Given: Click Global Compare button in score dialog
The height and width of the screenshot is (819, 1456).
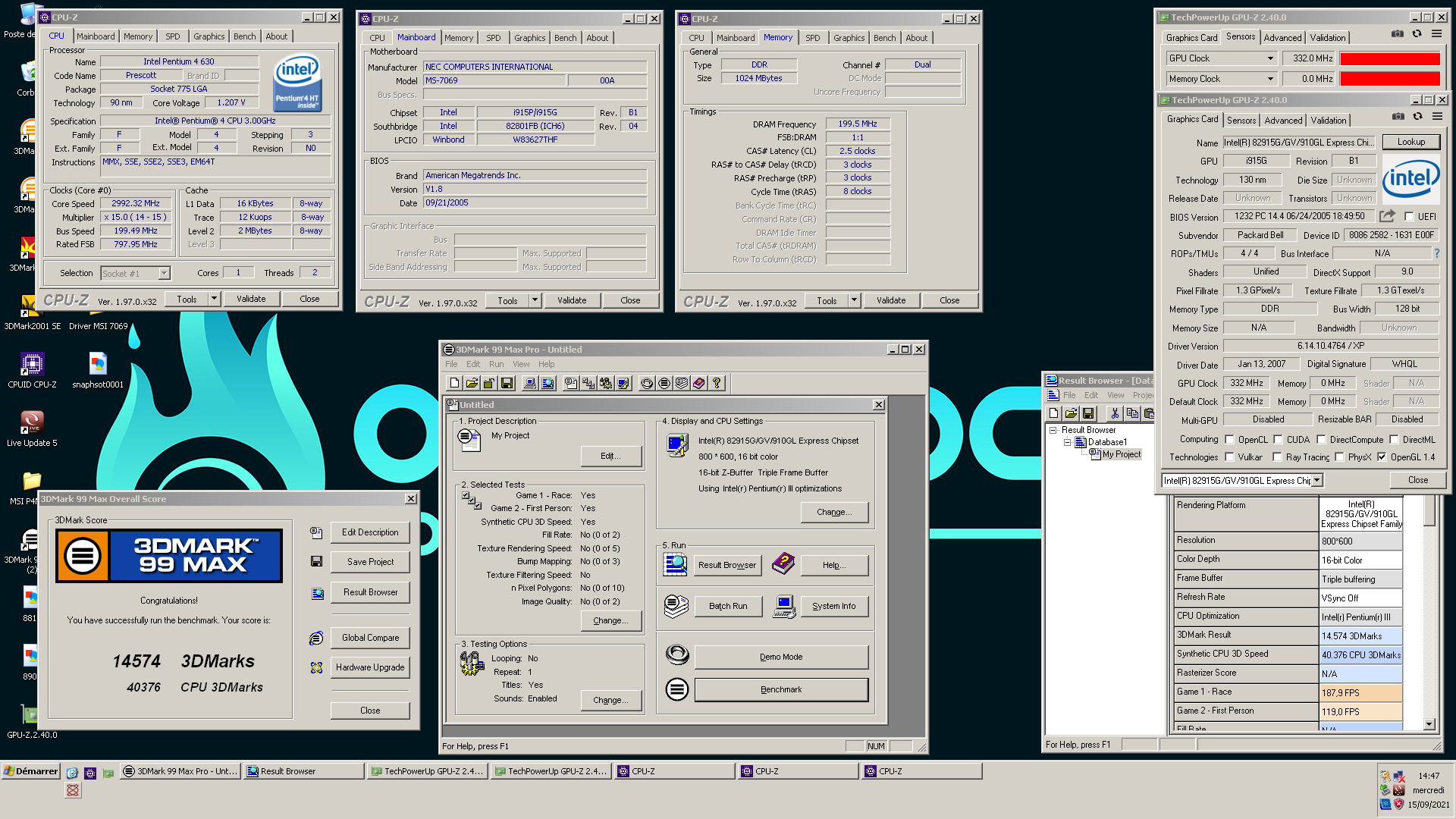Looking at the screenshot, I should tap(370, 638).
